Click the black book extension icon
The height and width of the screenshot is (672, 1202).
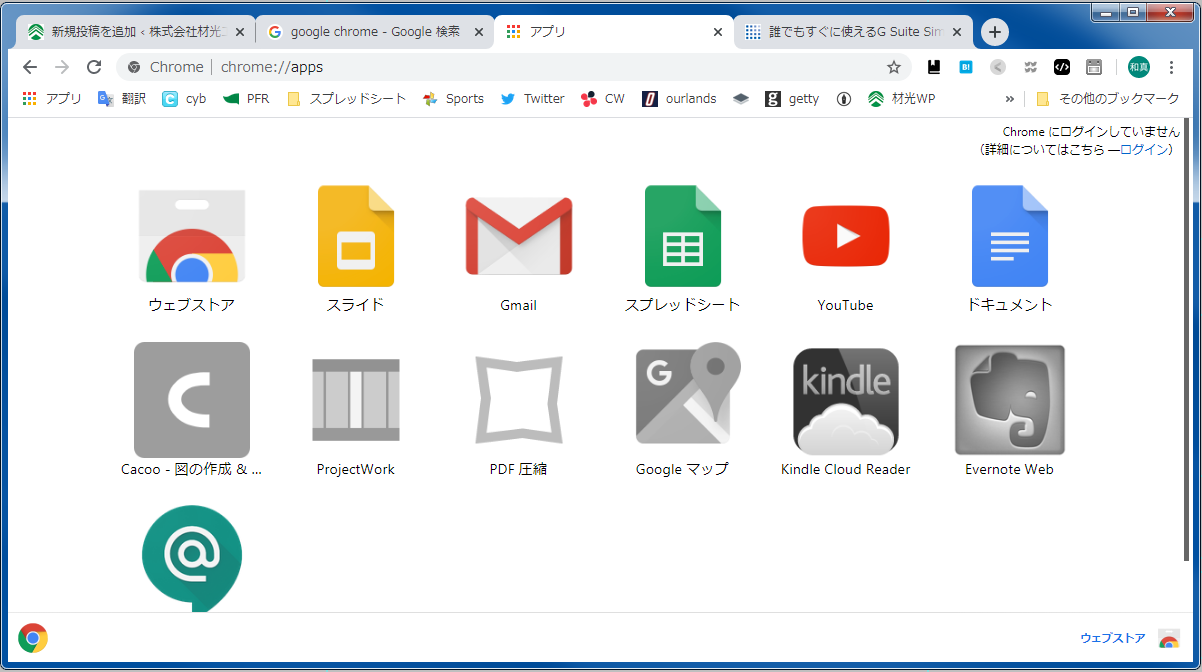[934, 67]
